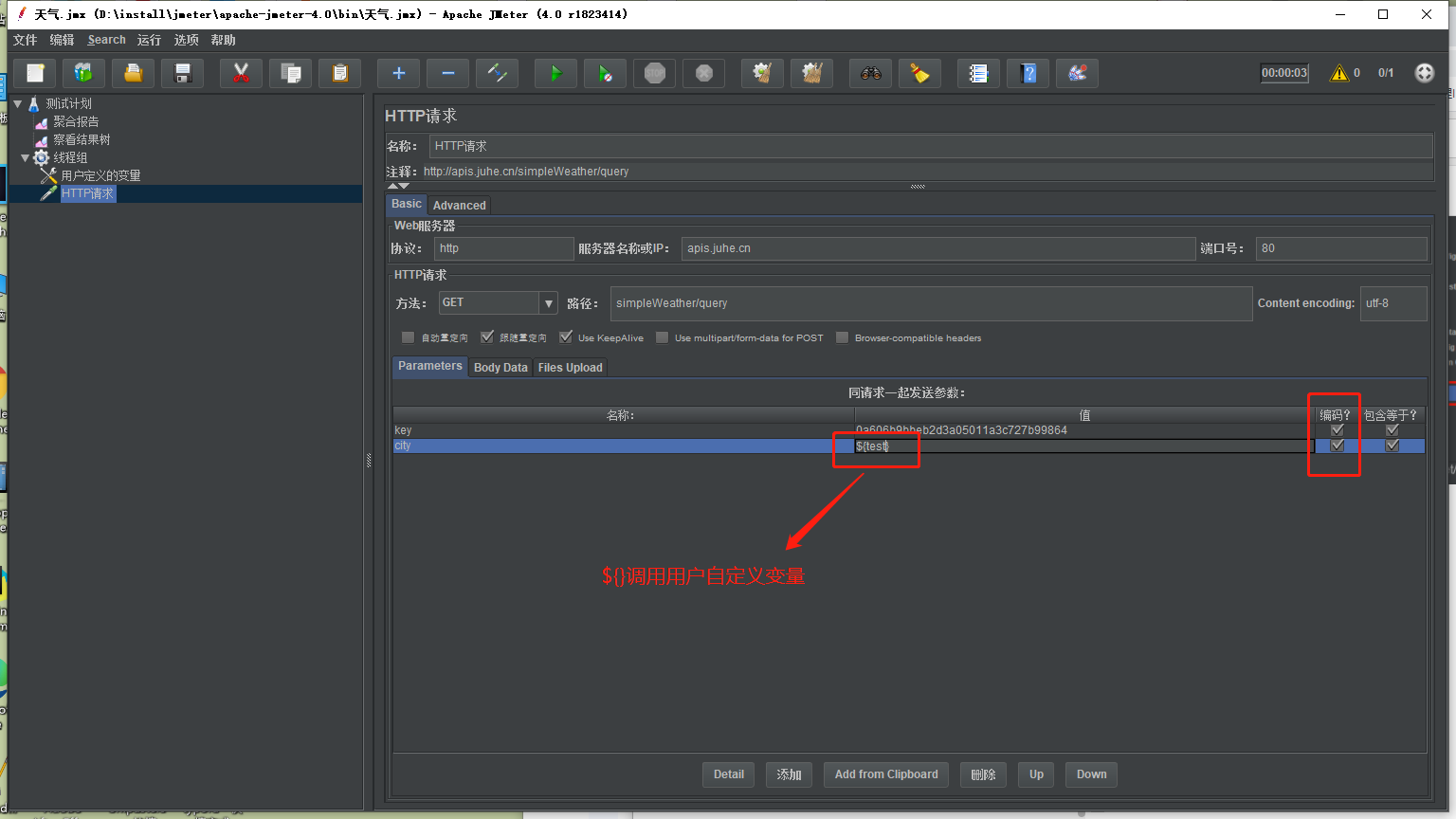Click the 端口号 field showing 80

coord(1341,248)
